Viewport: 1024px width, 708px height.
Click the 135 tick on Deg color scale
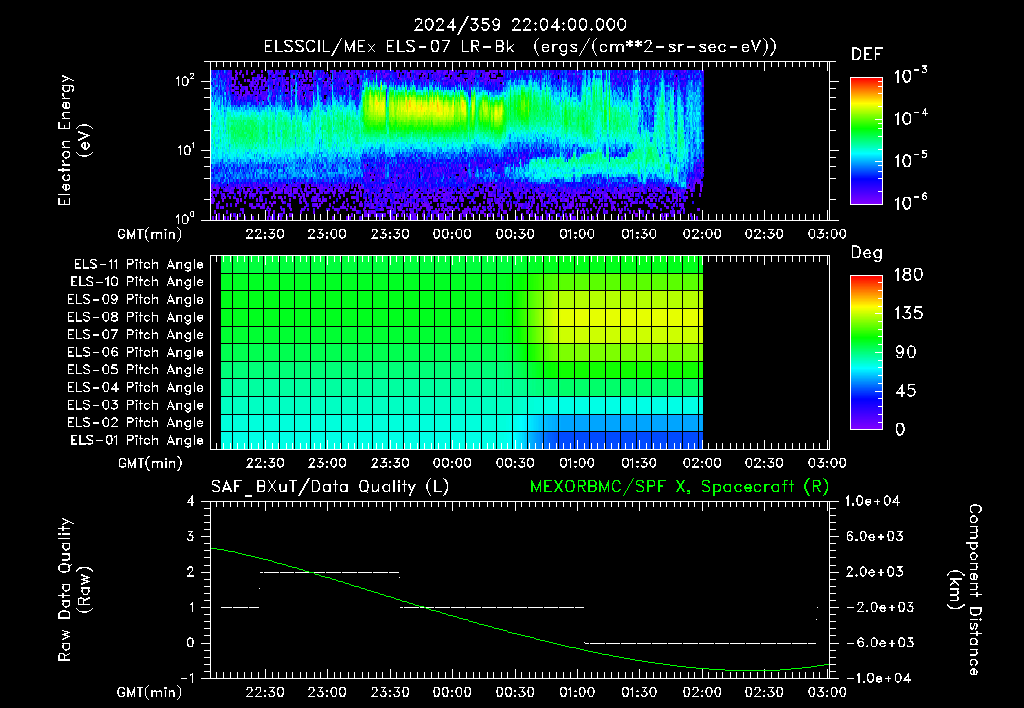[x=908, y=314]
